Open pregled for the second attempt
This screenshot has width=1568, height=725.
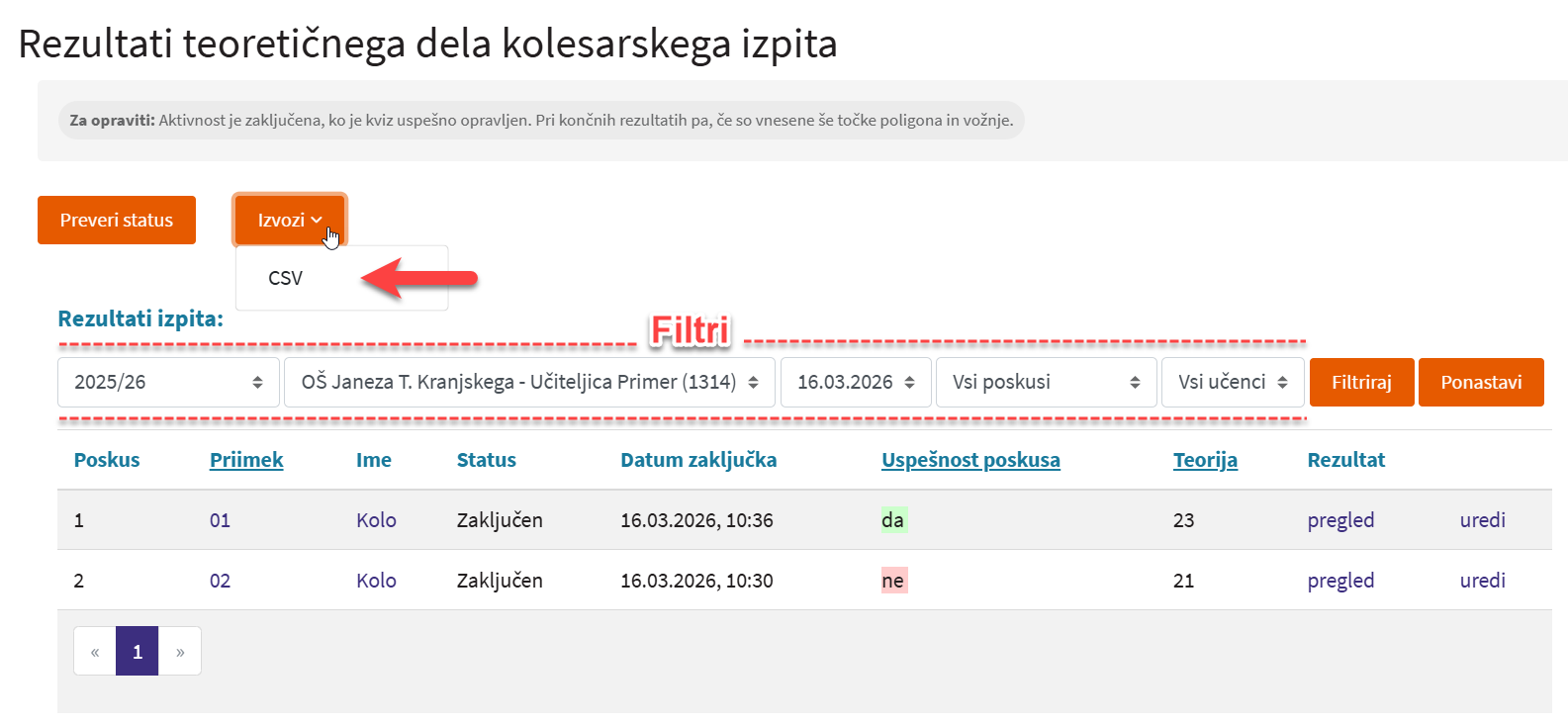[x=1340, y=581]
